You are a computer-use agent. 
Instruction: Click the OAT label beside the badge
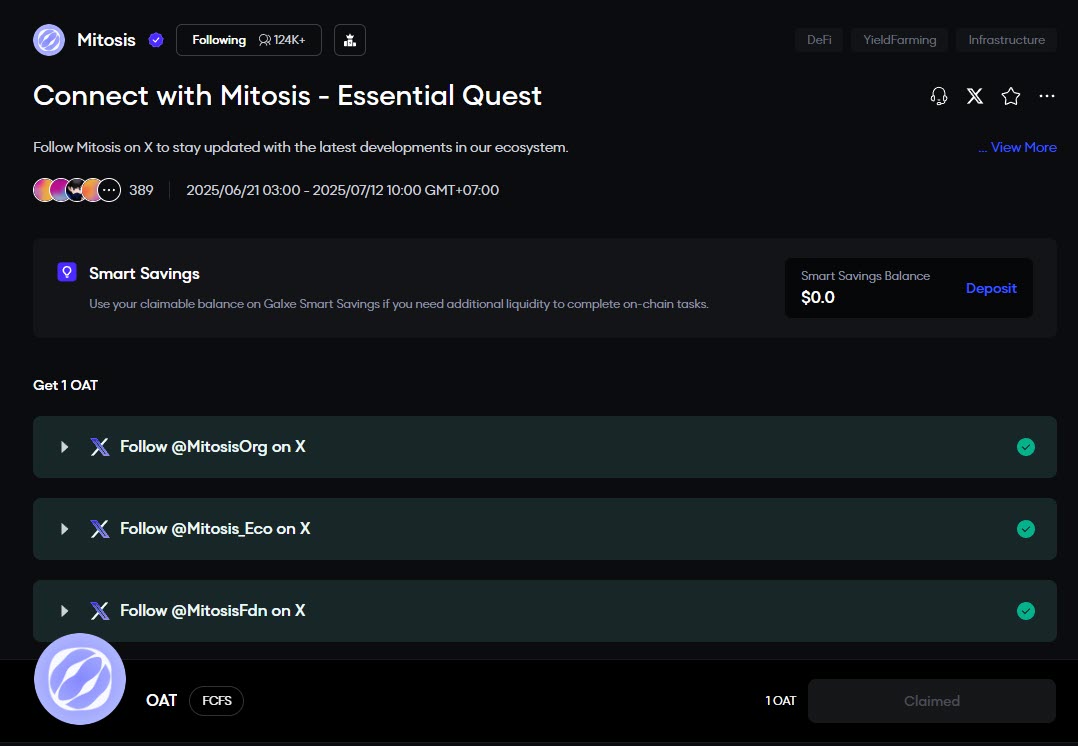tap(162, 701)
